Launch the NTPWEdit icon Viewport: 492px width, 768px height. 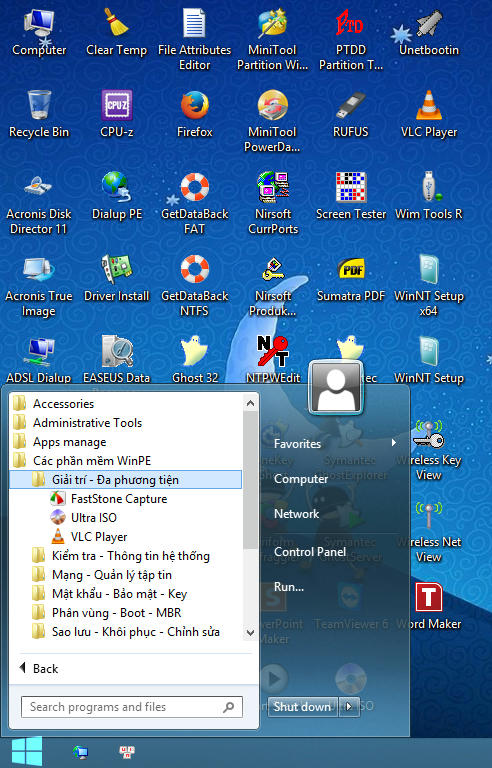pyautogui.click(x=273, y=360)
